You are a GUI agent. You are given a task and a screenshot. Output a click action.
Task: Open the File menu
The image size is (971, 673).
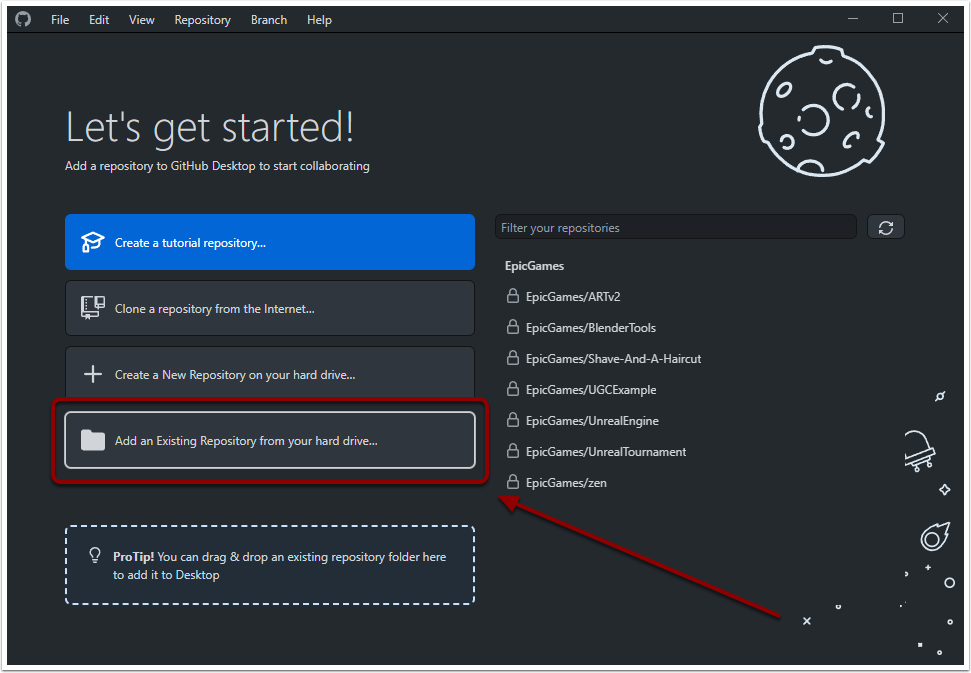[60, 20]
